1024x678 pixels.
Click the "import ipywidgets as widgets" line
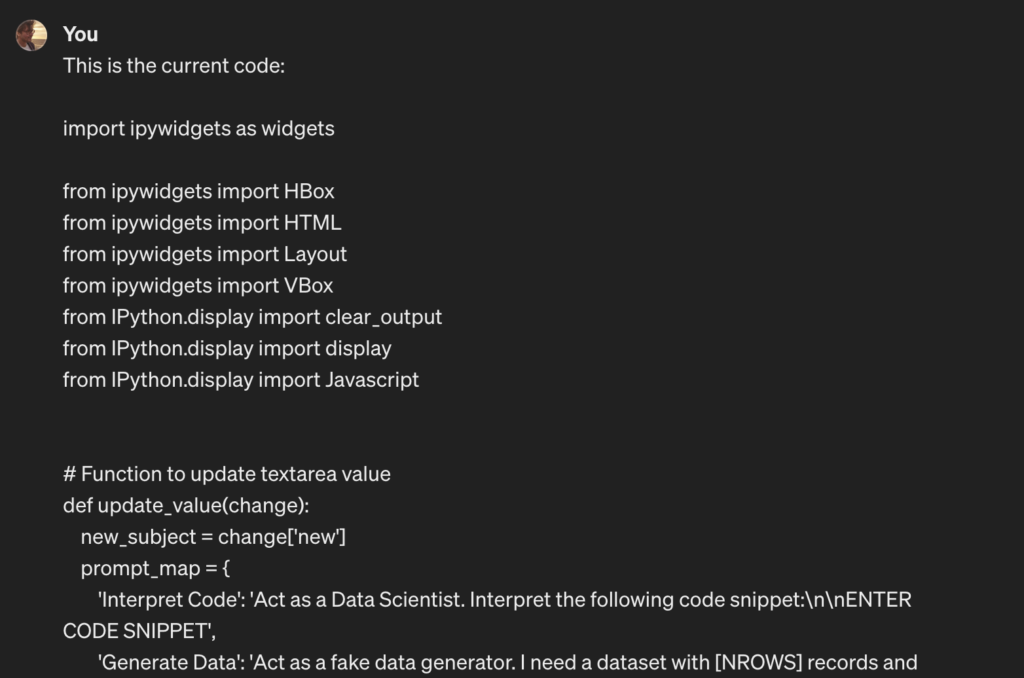coord(198,129)
